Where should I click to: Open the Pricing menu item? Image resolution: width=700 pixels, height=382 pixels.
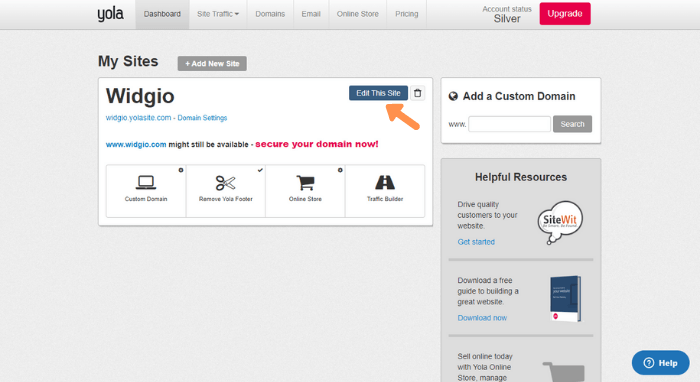(x=407, y=14)
